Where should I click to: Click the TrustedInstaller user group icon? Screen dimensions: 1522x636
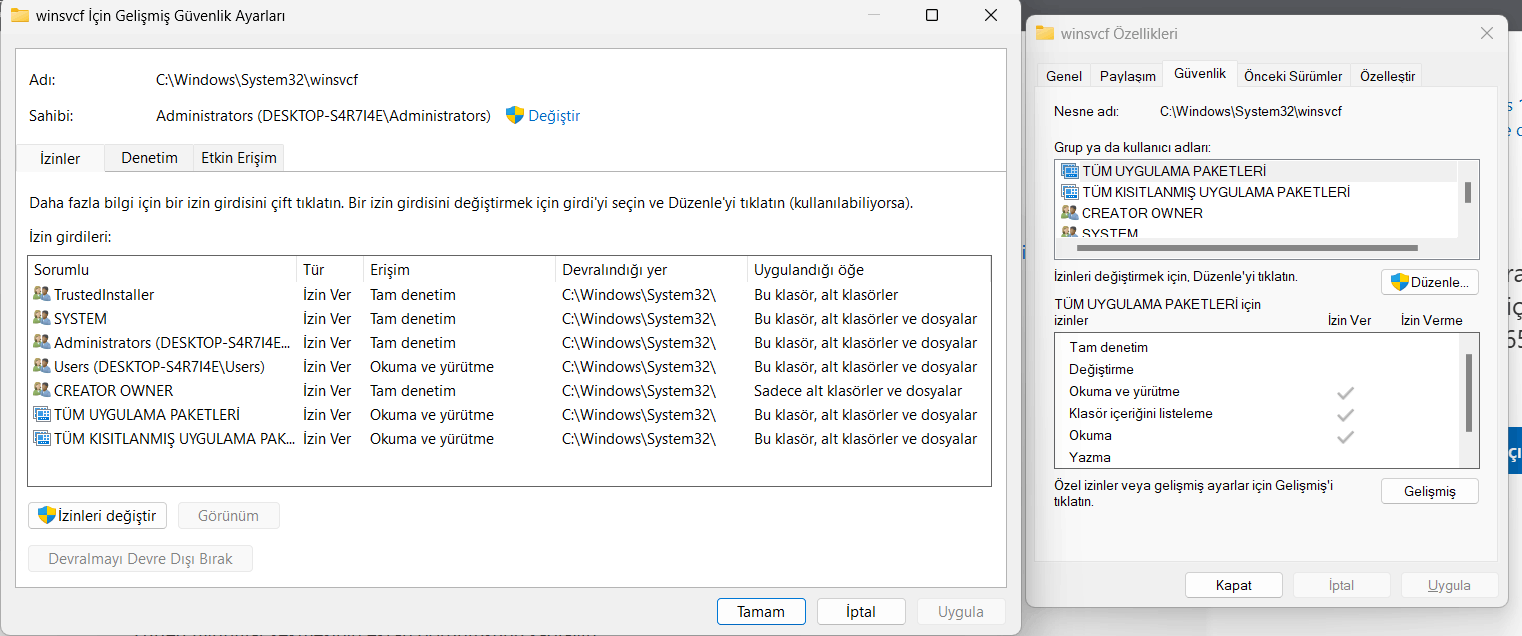pyautogui.click(x=42, y=295)
